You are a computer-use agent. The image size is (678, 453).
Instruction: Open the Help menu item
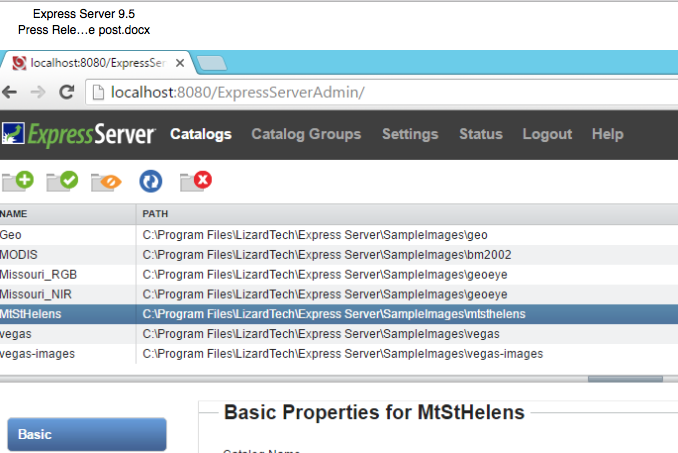coord(608,134)
